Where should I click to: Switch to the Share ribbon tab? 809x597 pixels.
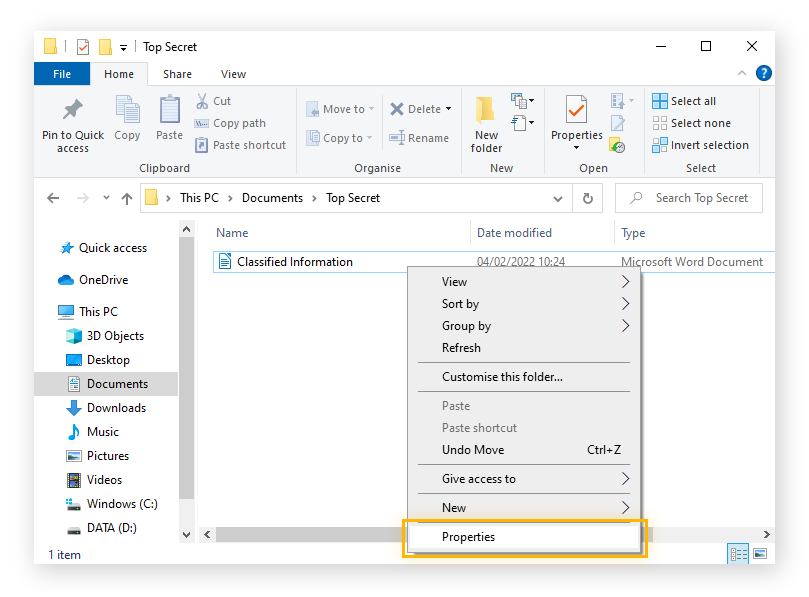(177, 73)
